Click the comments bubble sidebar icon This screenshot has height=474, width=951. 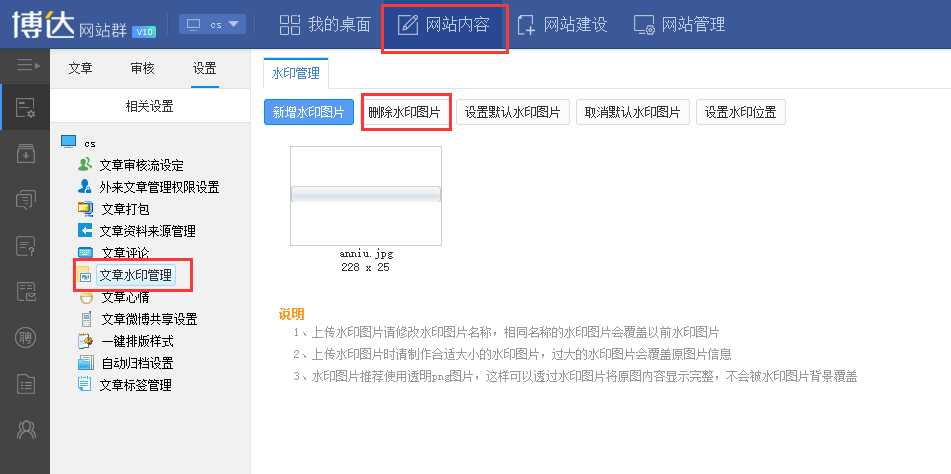tap(25, 200)
